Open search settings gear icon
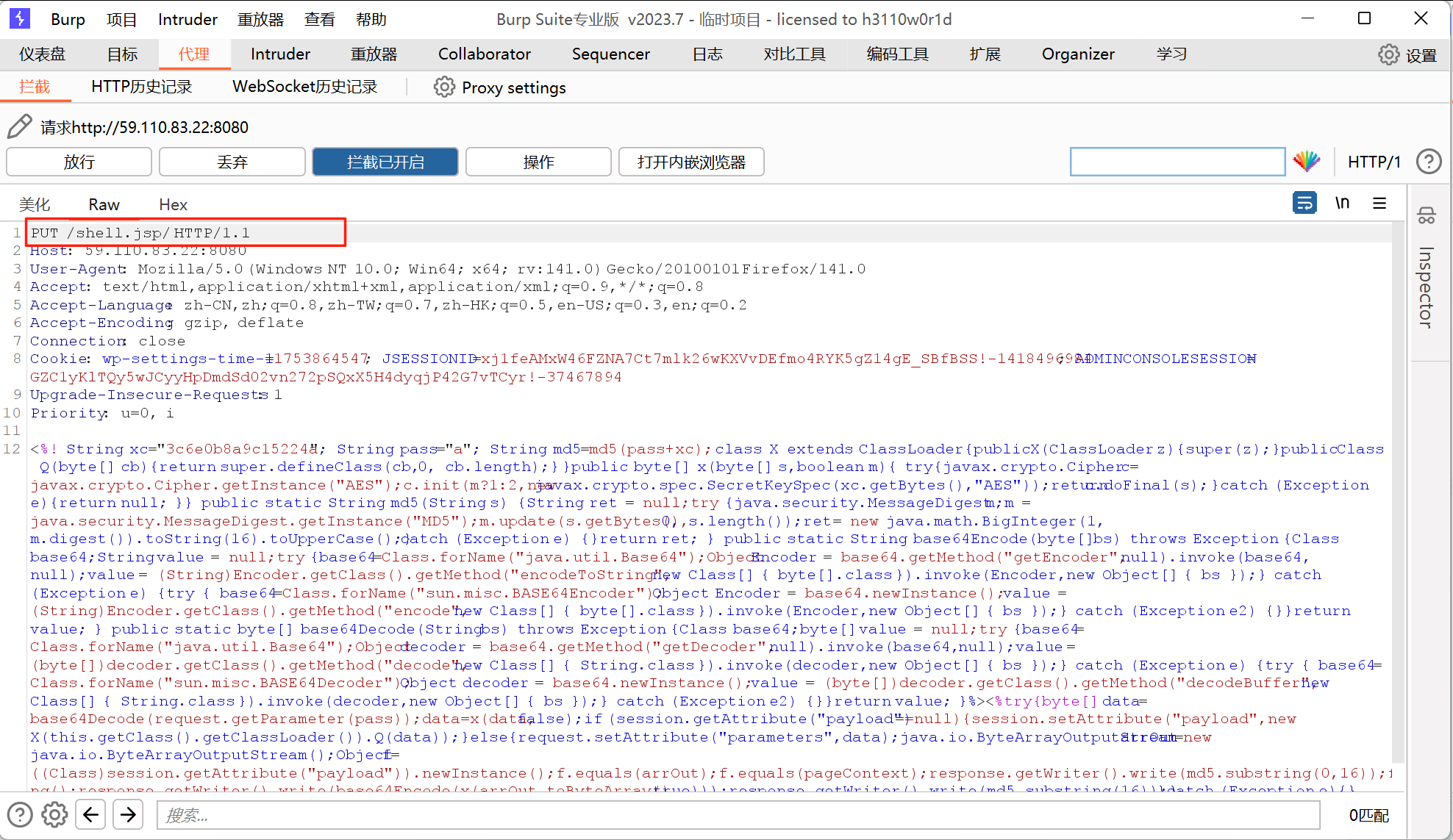Image resolution: width=1453 pixels, height=840 pixels. tap(54, 814)
